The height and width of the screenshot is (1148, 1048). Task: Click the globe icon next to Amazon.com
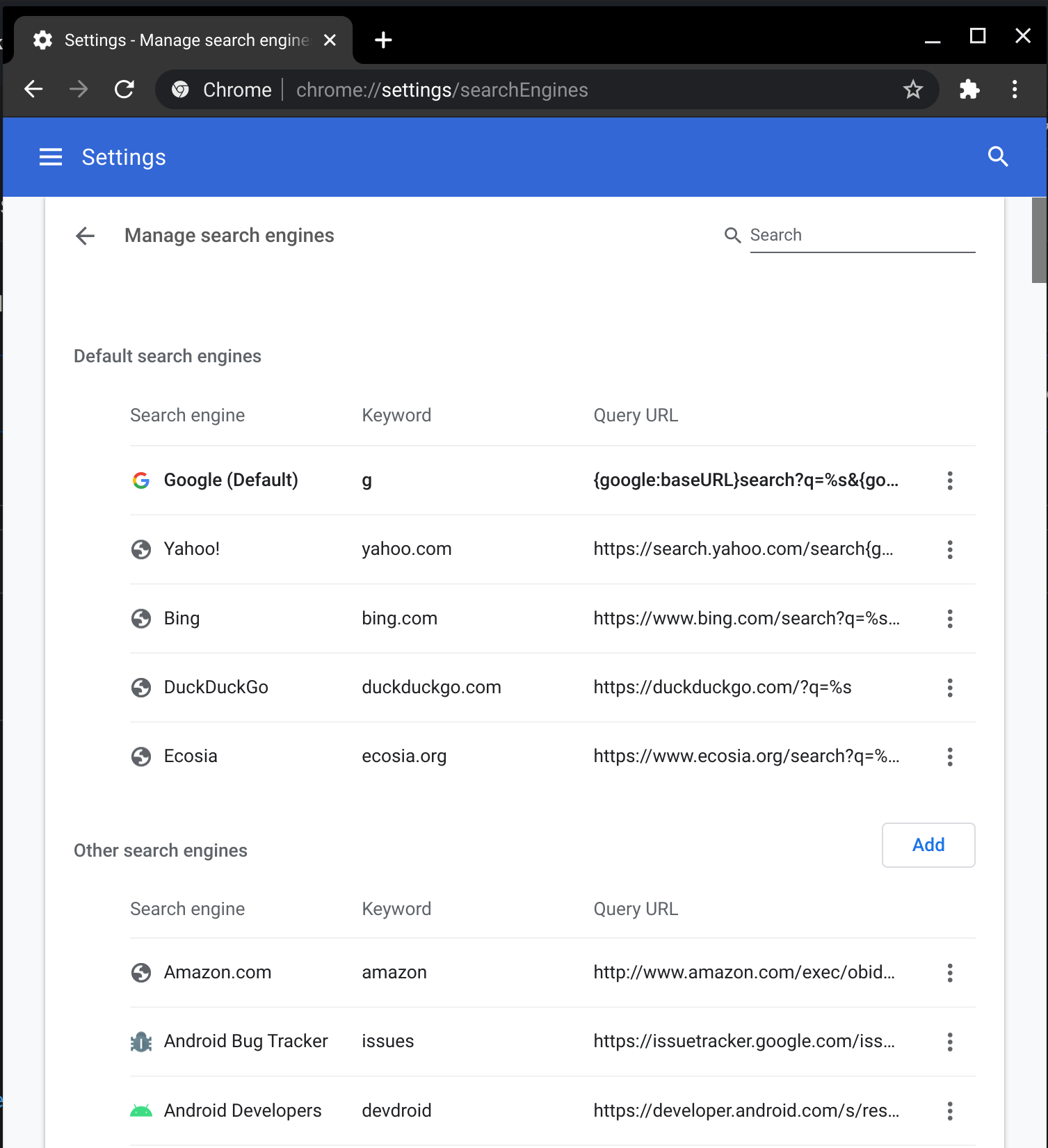[x=141, y=973]
